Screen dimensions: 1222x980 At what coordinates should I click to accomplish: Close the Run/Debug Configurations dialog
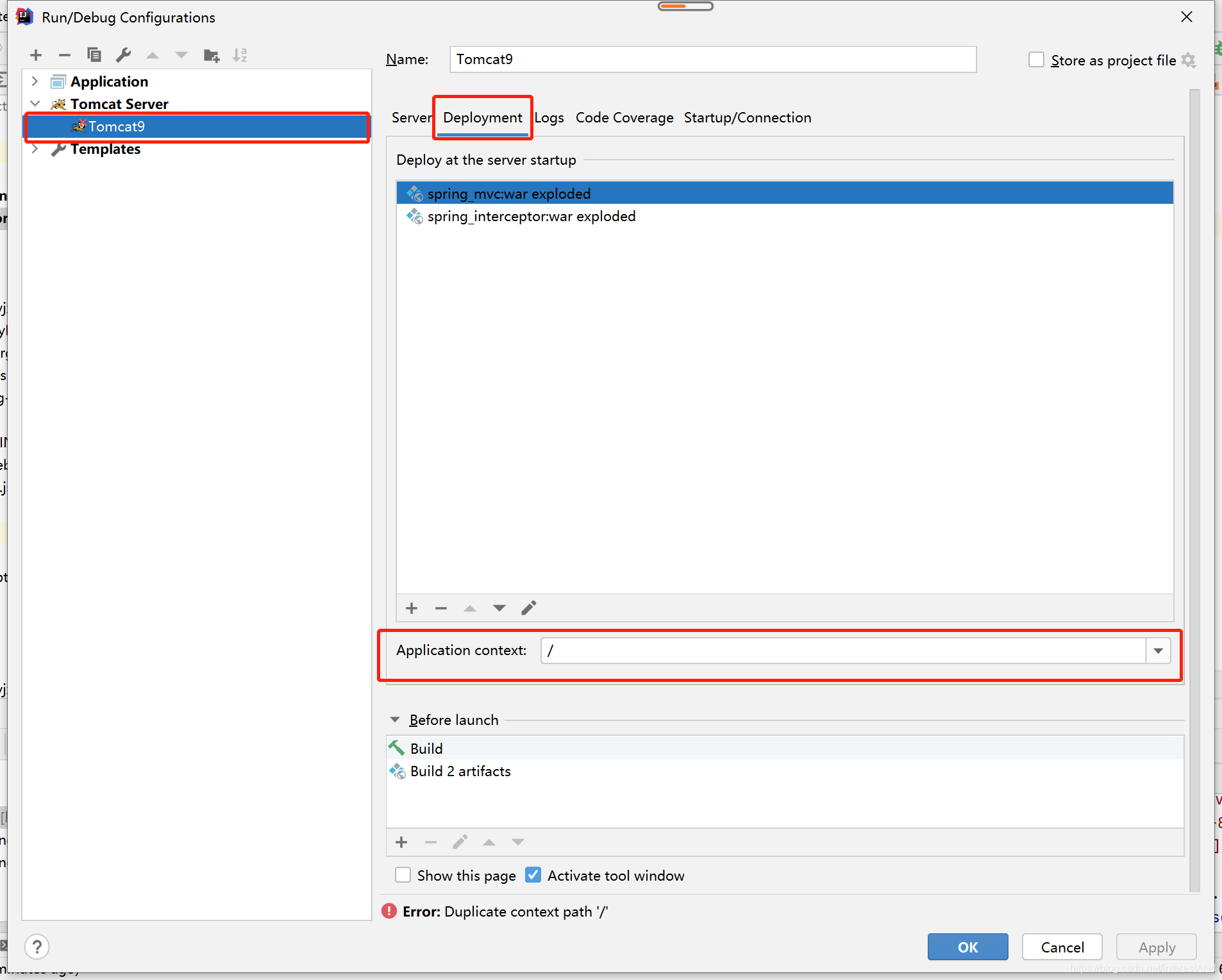pos(1187,17)
